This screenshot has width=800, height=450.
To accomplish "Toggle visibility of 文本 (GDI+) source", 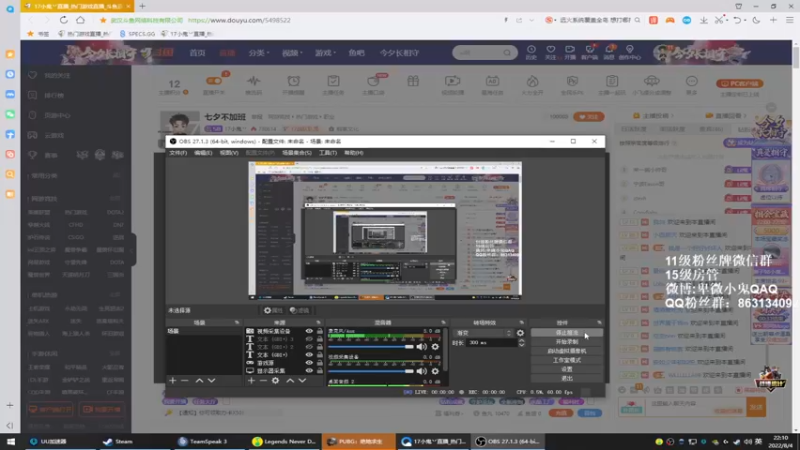I will coord(309,355).
